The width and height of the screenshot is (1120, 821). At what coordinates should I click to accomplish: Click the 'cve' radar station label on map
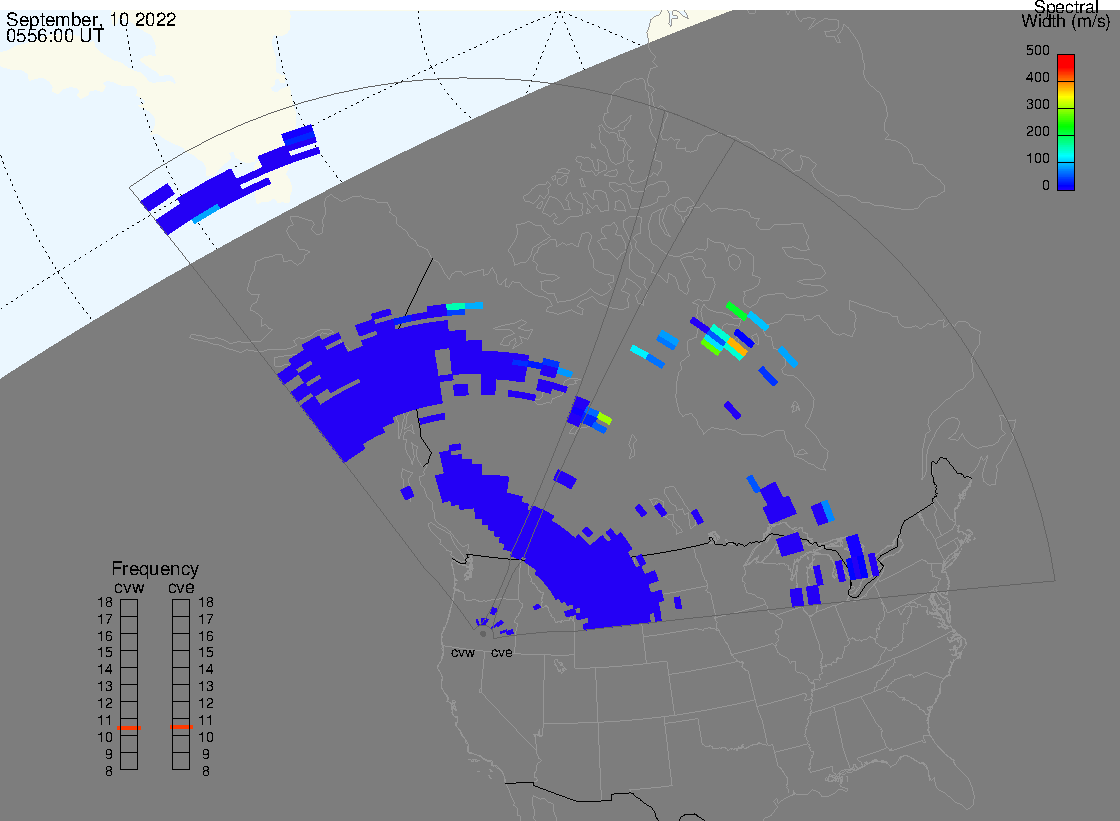(x=501, y=652)
